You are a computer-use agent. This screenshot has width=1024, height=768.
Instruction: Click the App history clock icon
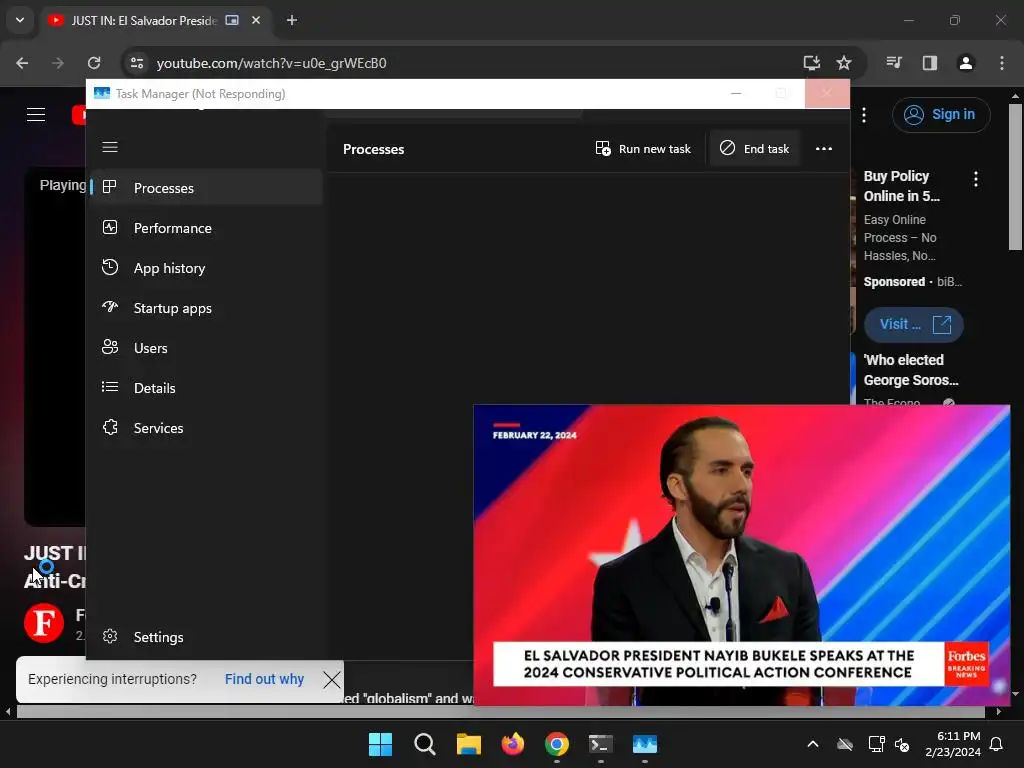(x=110, y=267)
